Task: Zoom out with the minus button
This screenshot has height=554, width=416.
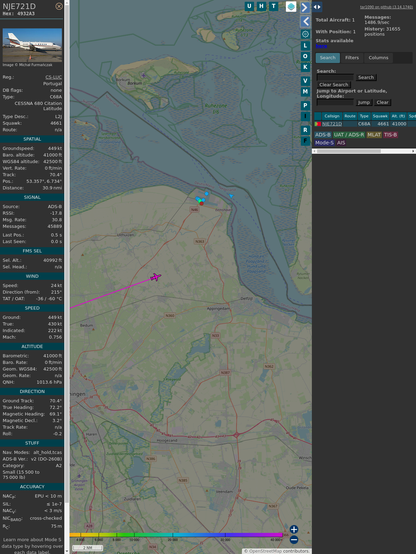Action: [x=294, y=540]
